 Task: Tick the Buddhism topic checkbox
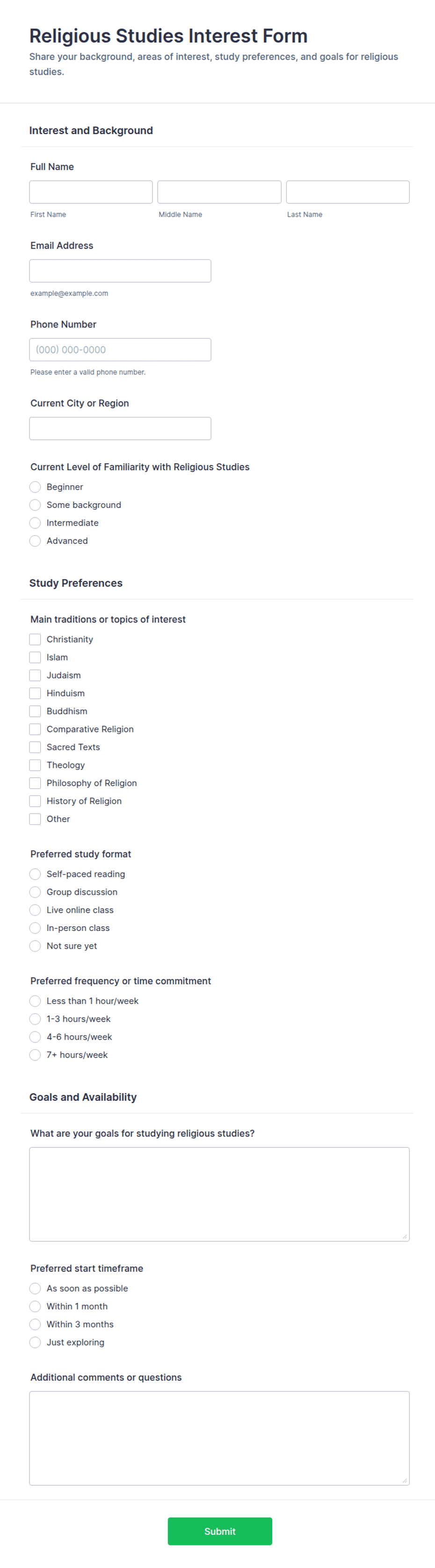tap(36, 711)
